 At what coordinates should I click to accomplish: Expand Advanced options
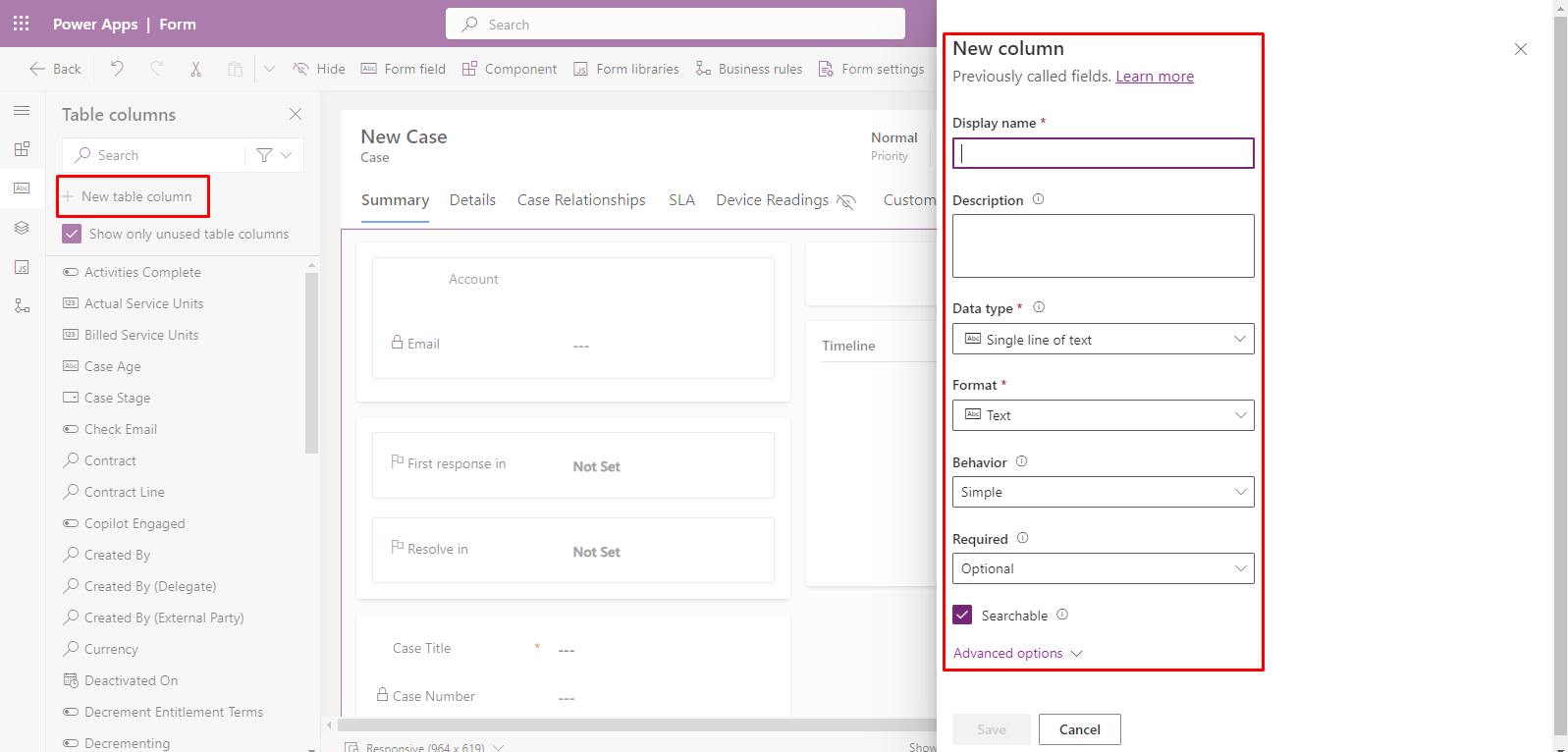1017,653
